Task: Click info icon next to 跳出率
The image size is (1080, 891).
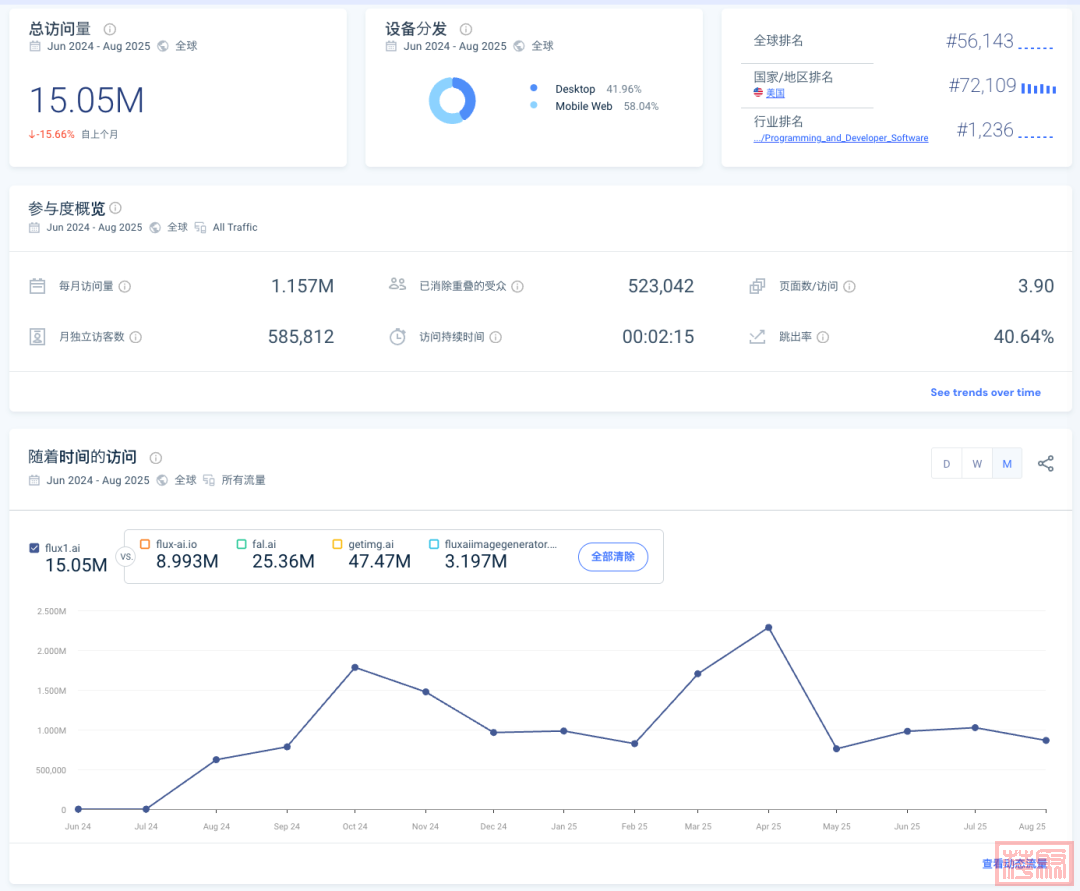Action: pos(823,337)
